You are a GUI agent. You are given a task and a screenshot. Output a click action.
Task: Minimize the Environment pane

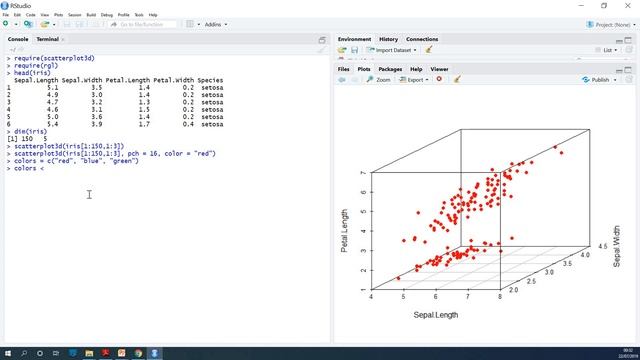(x=619, y=40)
